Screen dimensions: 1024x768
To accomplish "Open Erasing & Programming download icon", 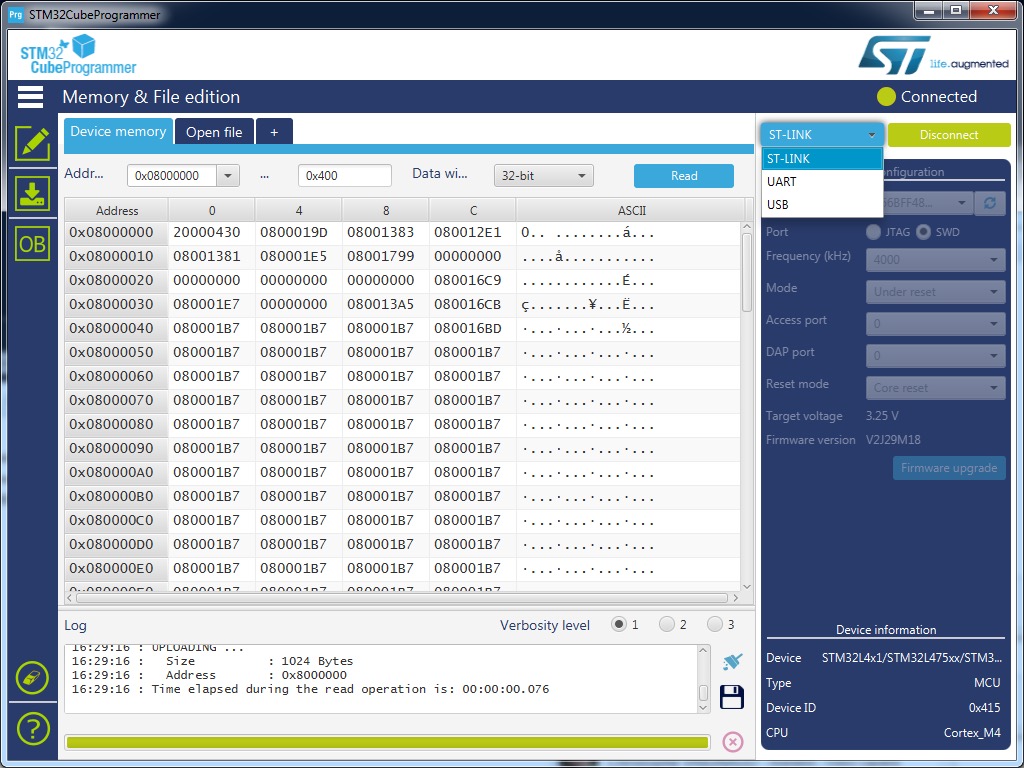I will coord(32,193).
